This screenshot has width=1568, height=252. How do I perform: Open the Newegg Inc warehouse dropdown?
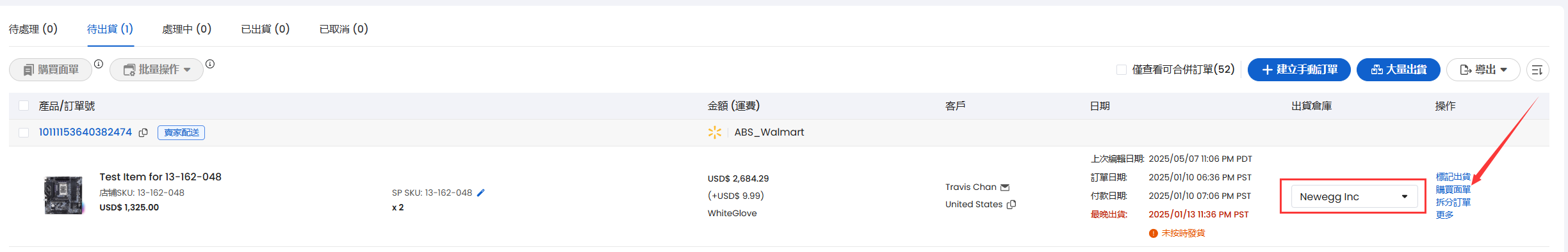click(1354, 197)
